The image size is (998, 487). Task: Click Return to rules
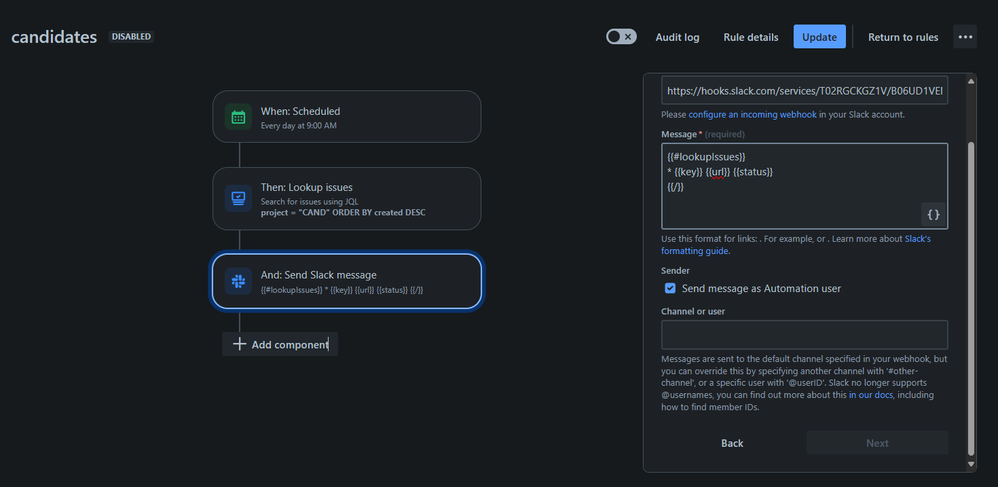coord(903,38)
